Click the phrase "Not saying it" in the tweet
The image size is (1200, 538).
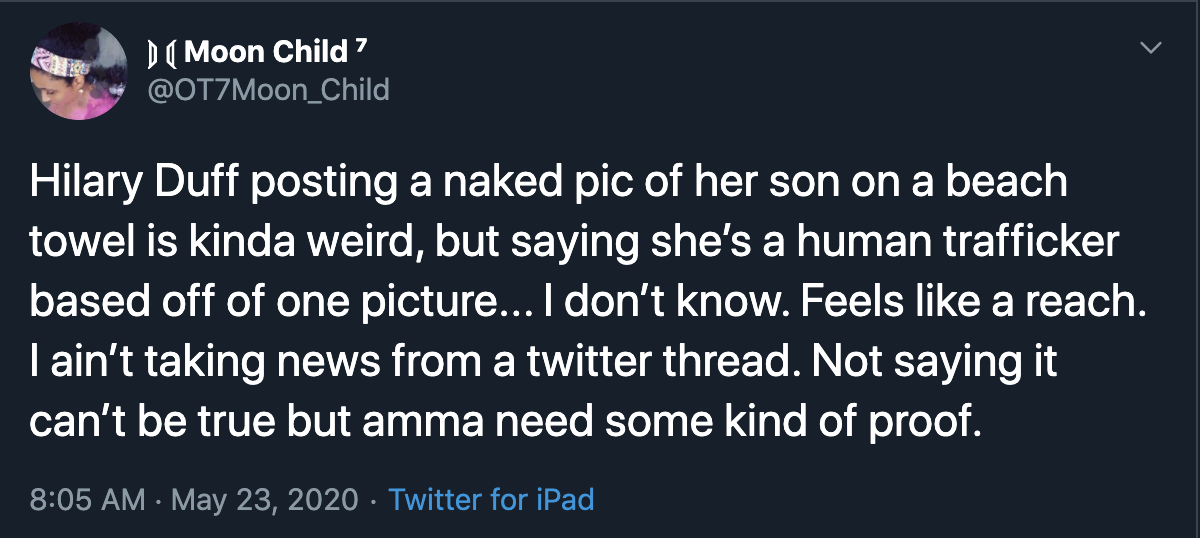[x=935, y=363]
